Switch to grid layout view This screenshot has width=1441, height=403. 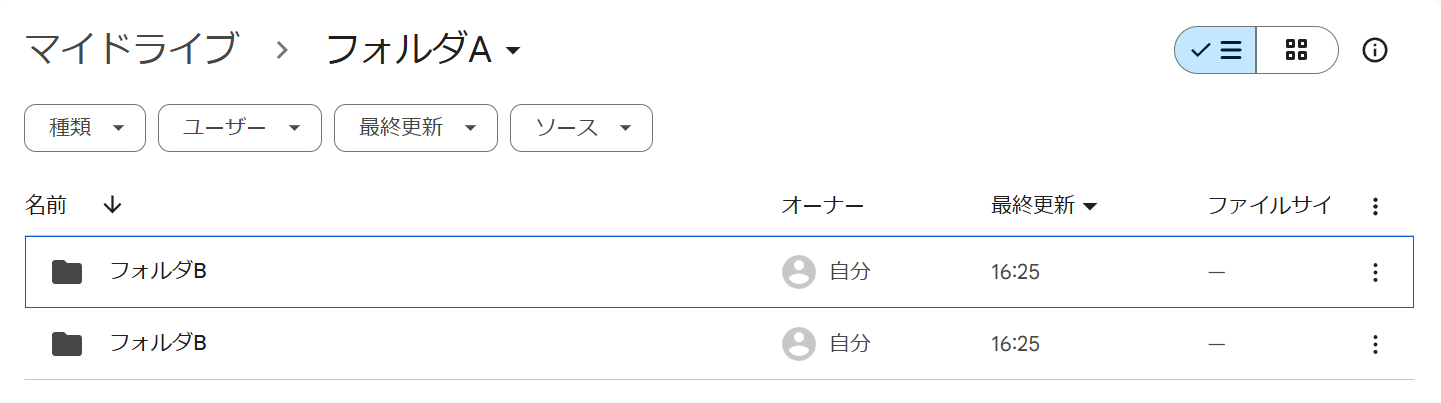click(x=1297, y=50)
